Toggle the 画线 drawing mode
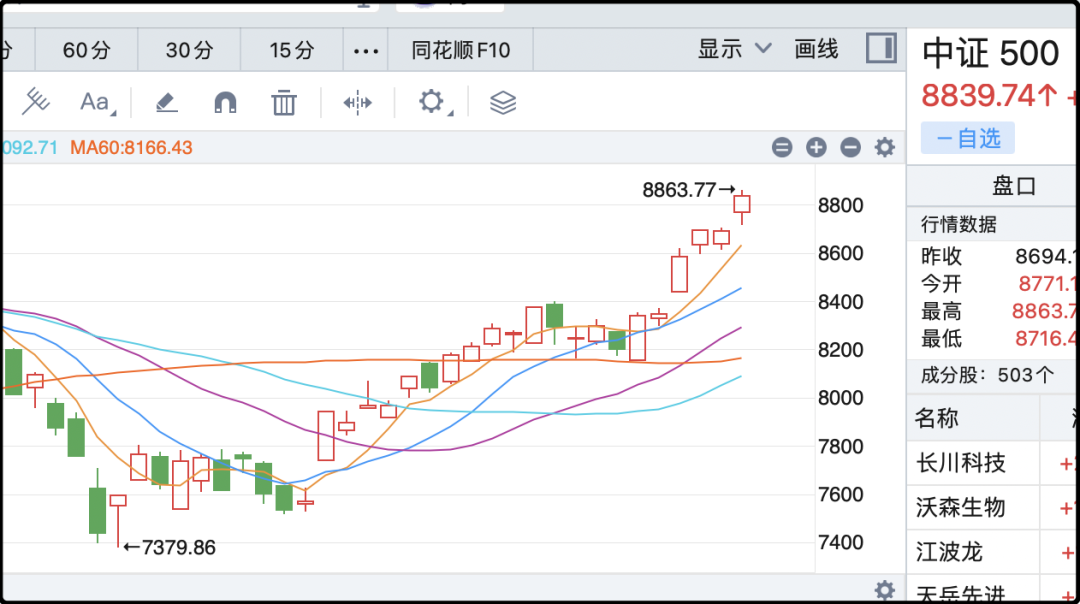This screenshot has height=604, width=1080. pos(816,49)
